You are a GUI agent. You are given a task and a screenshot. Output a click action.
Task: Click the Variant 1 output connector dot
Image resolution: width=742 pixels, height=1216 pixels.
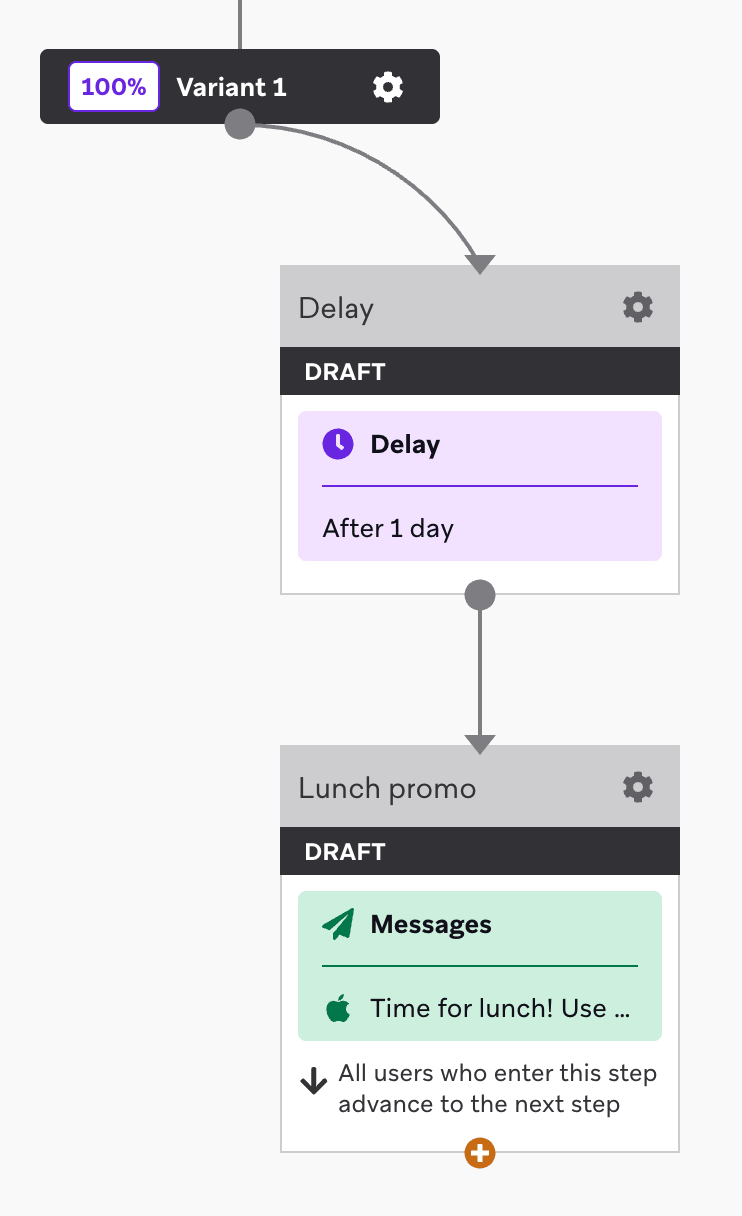pos(240,124)
